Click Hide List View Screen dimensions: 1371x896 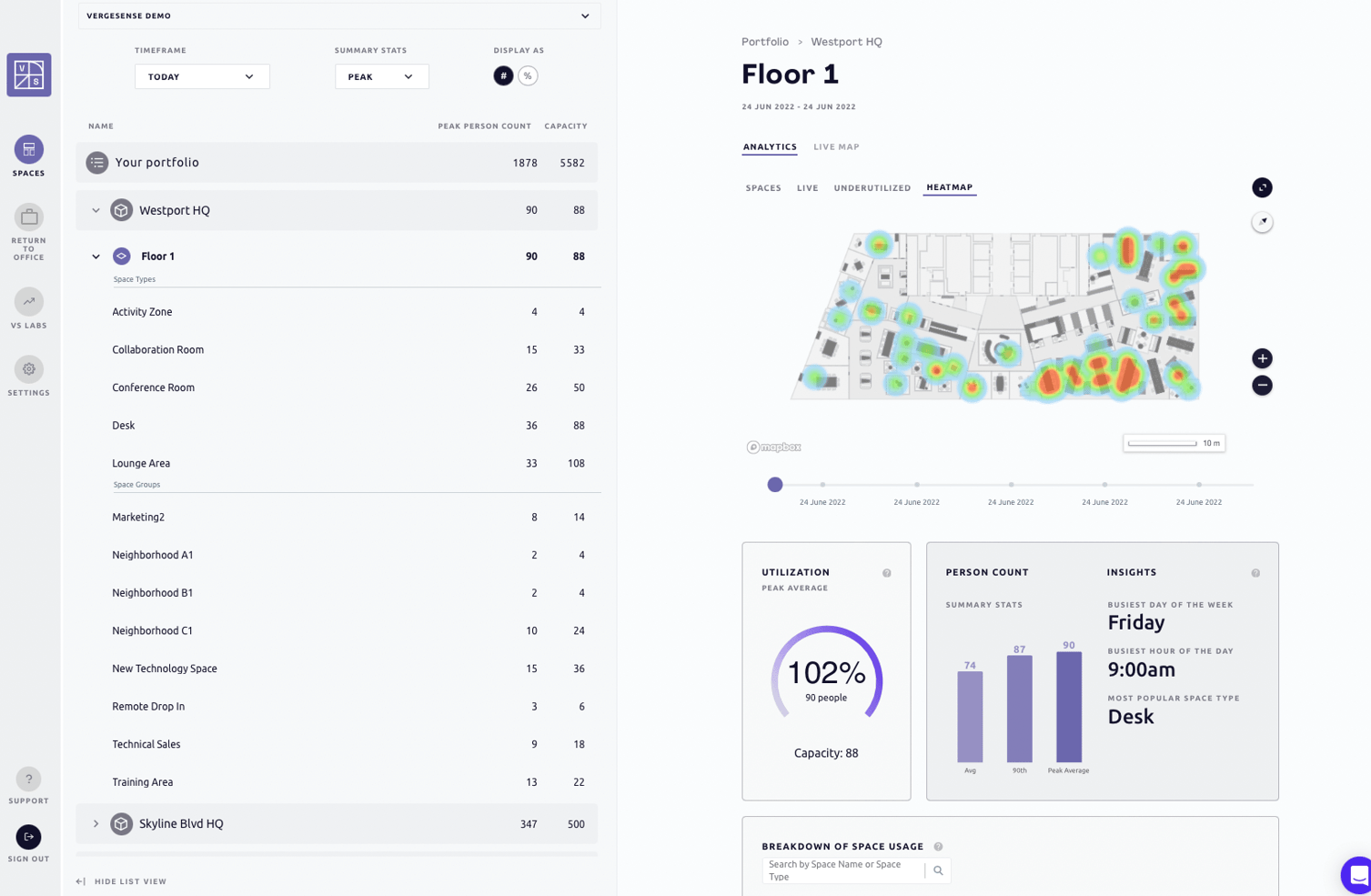tap(121, 881)
